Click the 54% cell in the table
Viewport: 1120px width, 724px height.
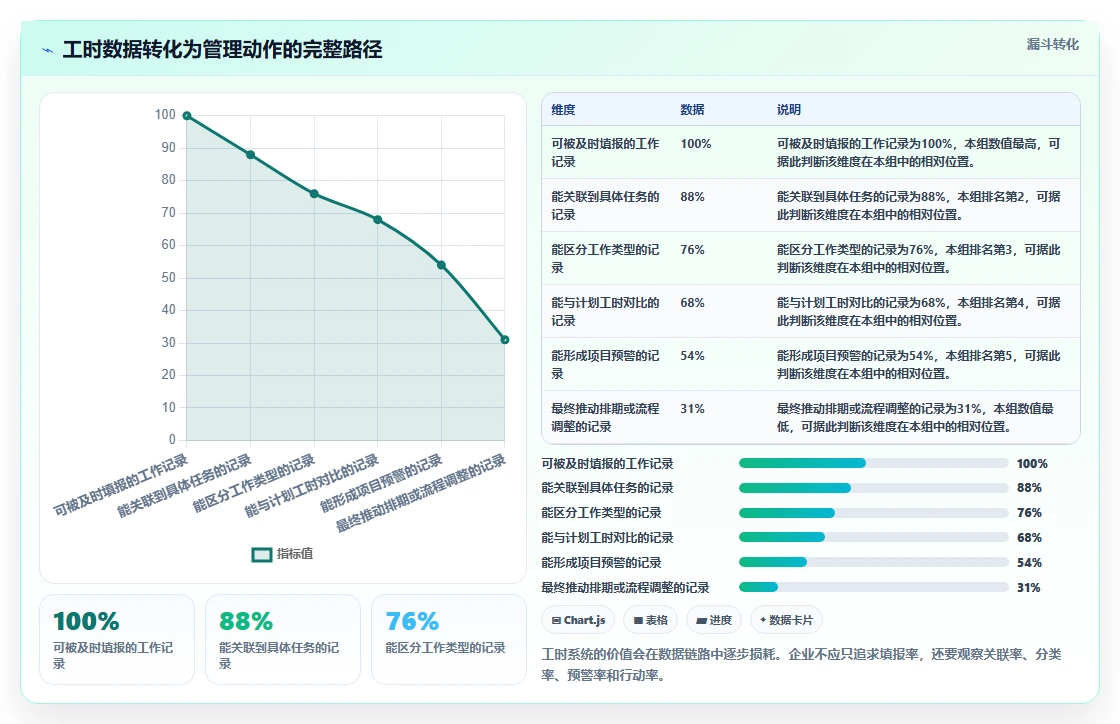coord(692,356)
